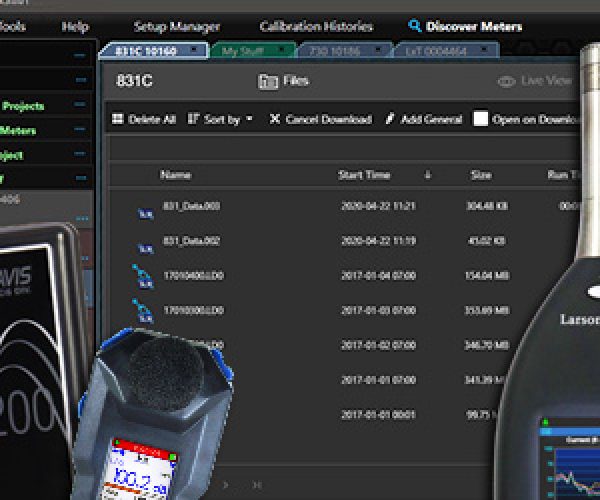Click the Discover Meters magnifier icon
600x500 pixels.
(x=414, y=26)
